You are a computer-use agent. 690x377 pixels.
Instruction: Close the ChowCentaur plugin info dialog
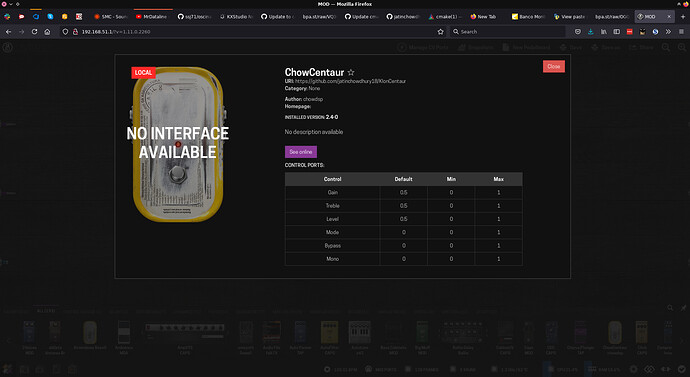(x=554, y=66)
